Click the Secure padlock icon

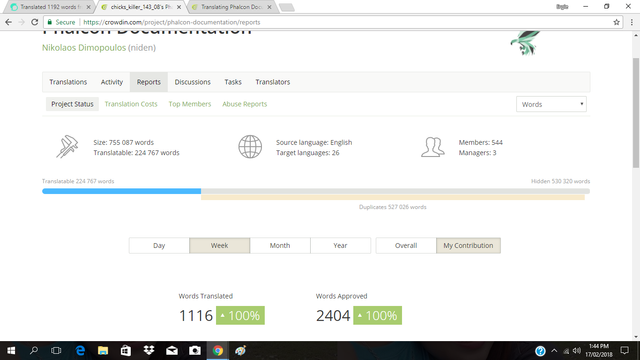(50, 22)
